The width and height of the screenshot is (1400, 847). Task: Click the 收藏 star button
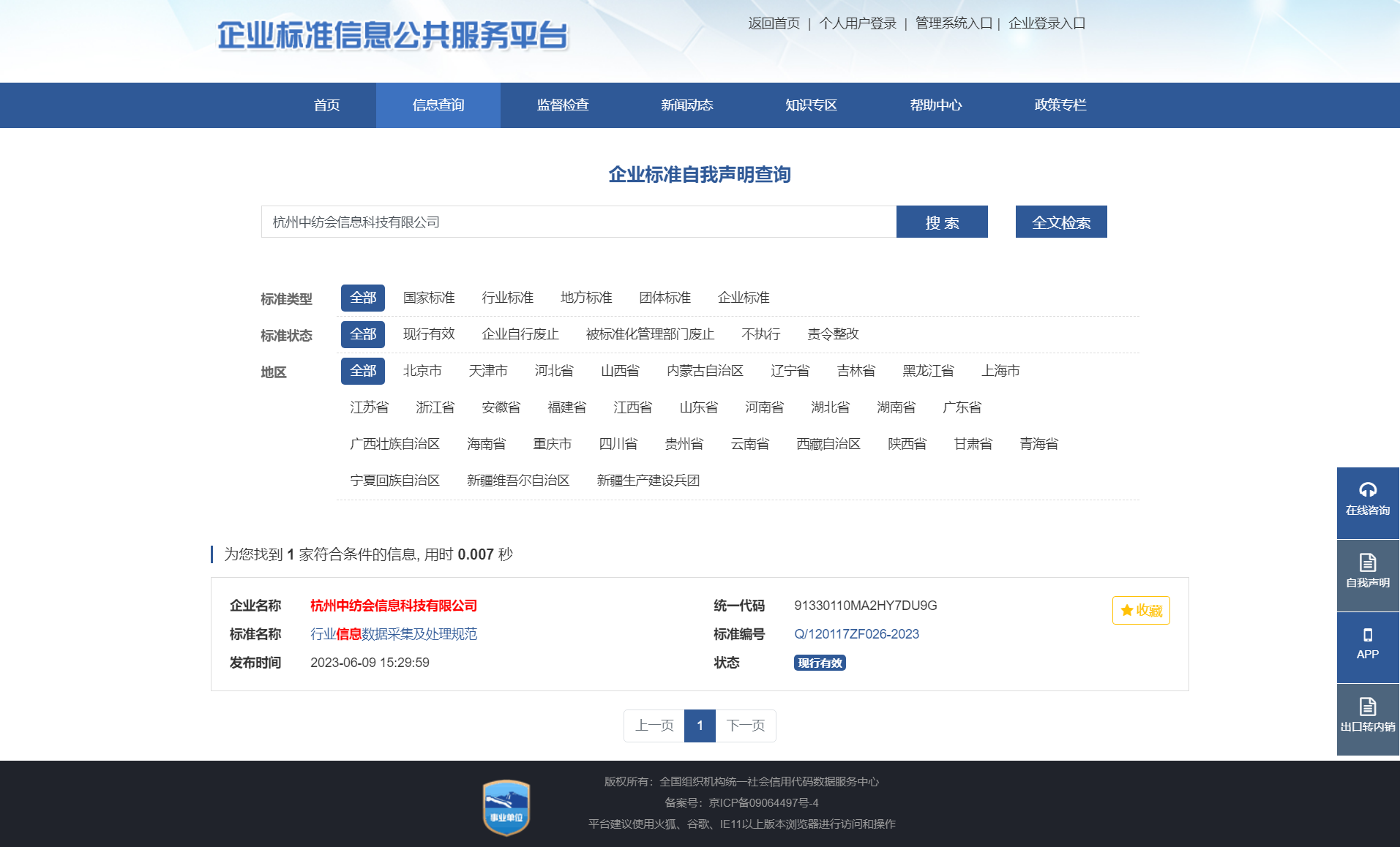pos(1141,610)
